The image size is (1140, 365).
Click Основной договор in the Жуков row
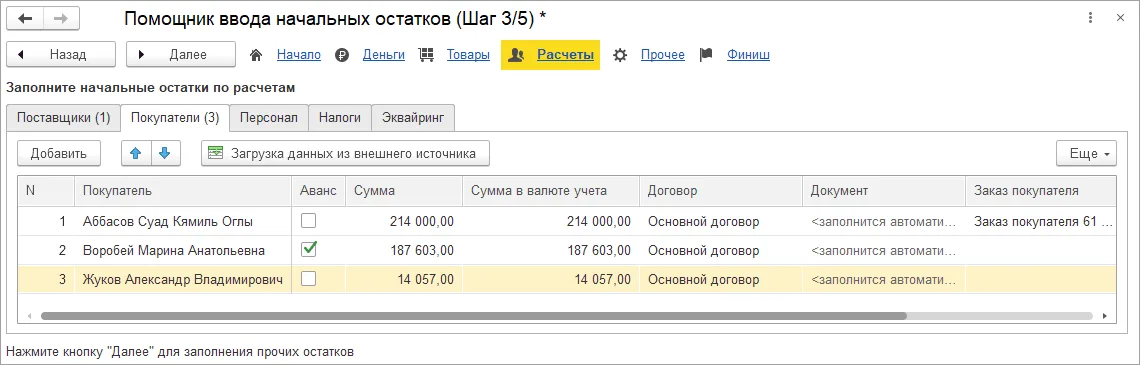720,279
